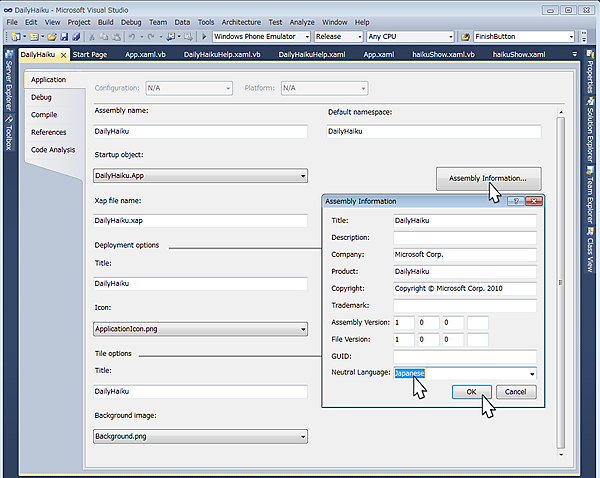This screenshot has height=478, width=600.
Task: Click the Save All toolbar icon
Action: click(75, 36)
